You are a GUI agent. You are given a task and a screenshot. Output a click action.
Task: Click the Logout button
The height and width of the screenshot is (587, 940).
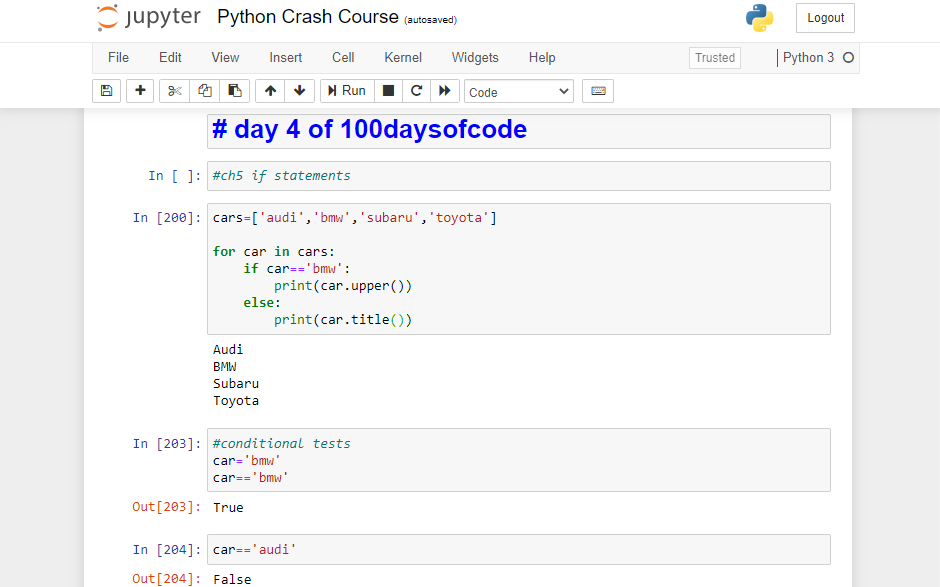pos(825,18)
